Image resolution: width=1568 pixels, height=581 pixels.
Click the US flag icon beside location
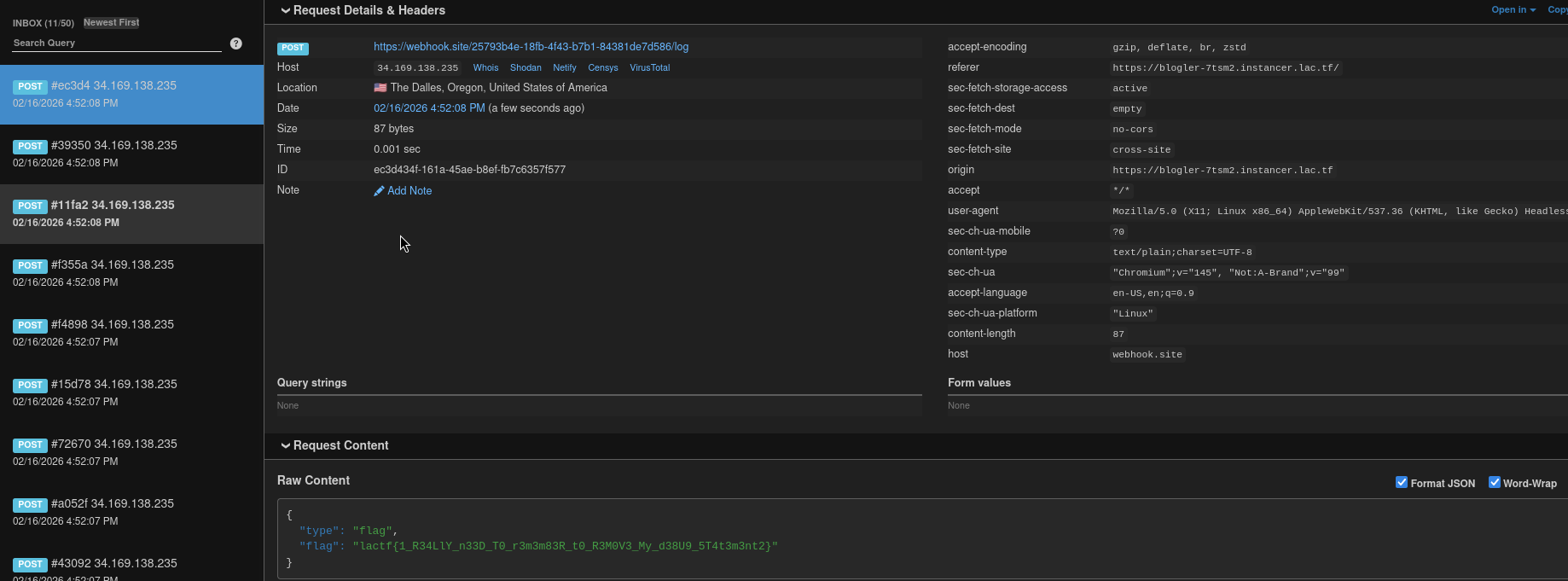pos(380,88)
